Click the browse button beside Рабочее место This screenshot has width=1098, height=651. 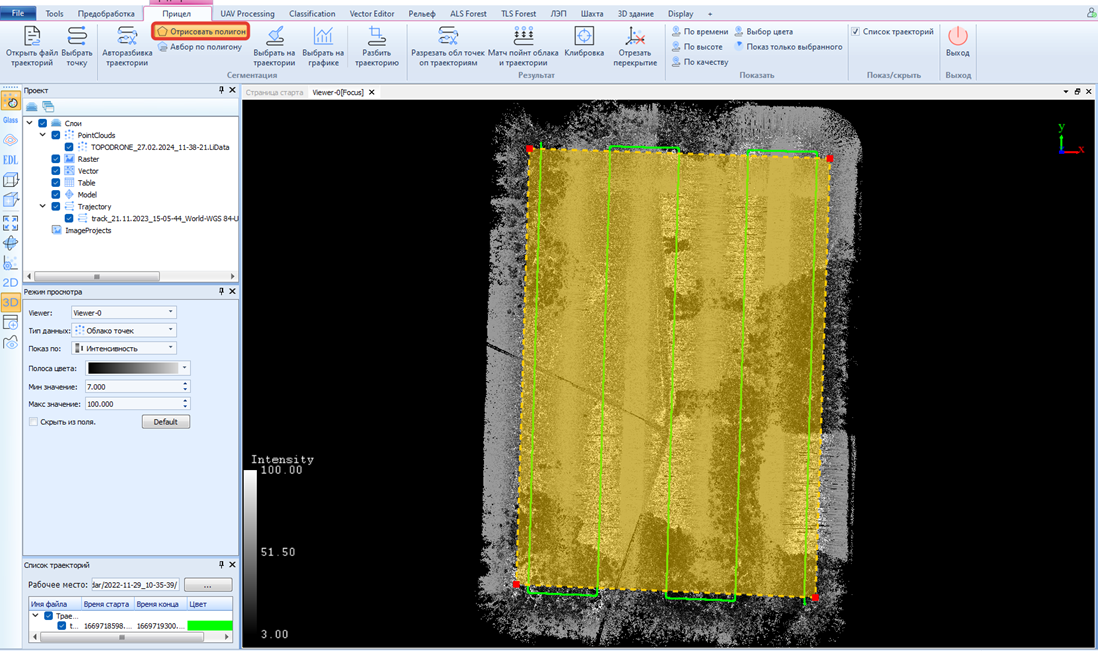(208, 585)
